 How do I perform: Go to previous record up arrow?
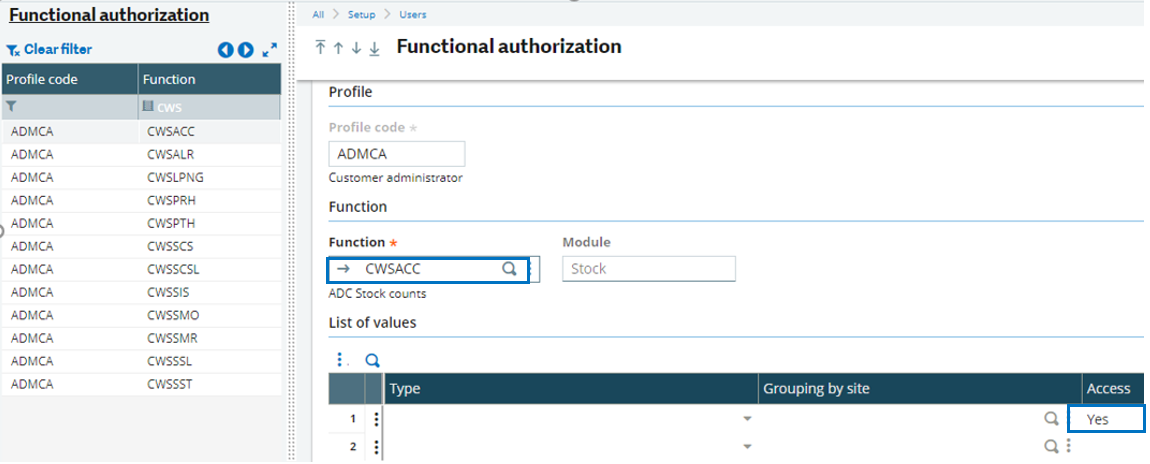338,48
